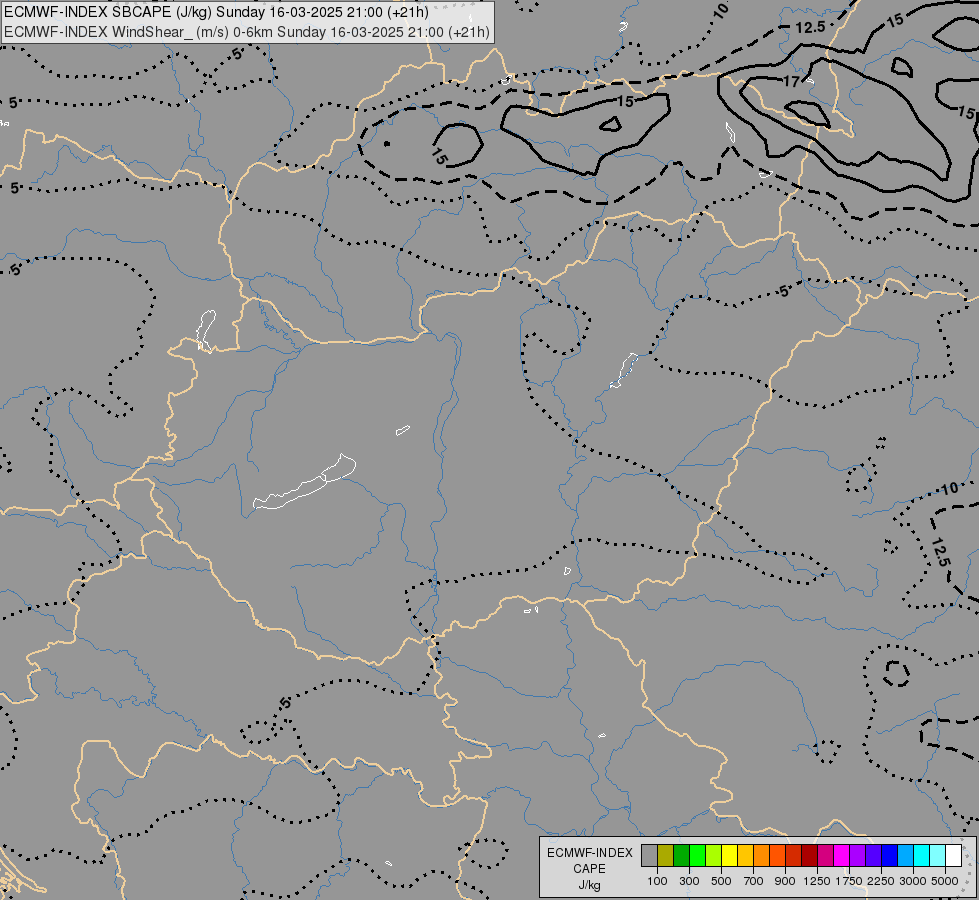The width and height of the screenshot is (979, 900).
Task: Click the red-orange swatch before the 900 tick
Action: coord(777,855)
